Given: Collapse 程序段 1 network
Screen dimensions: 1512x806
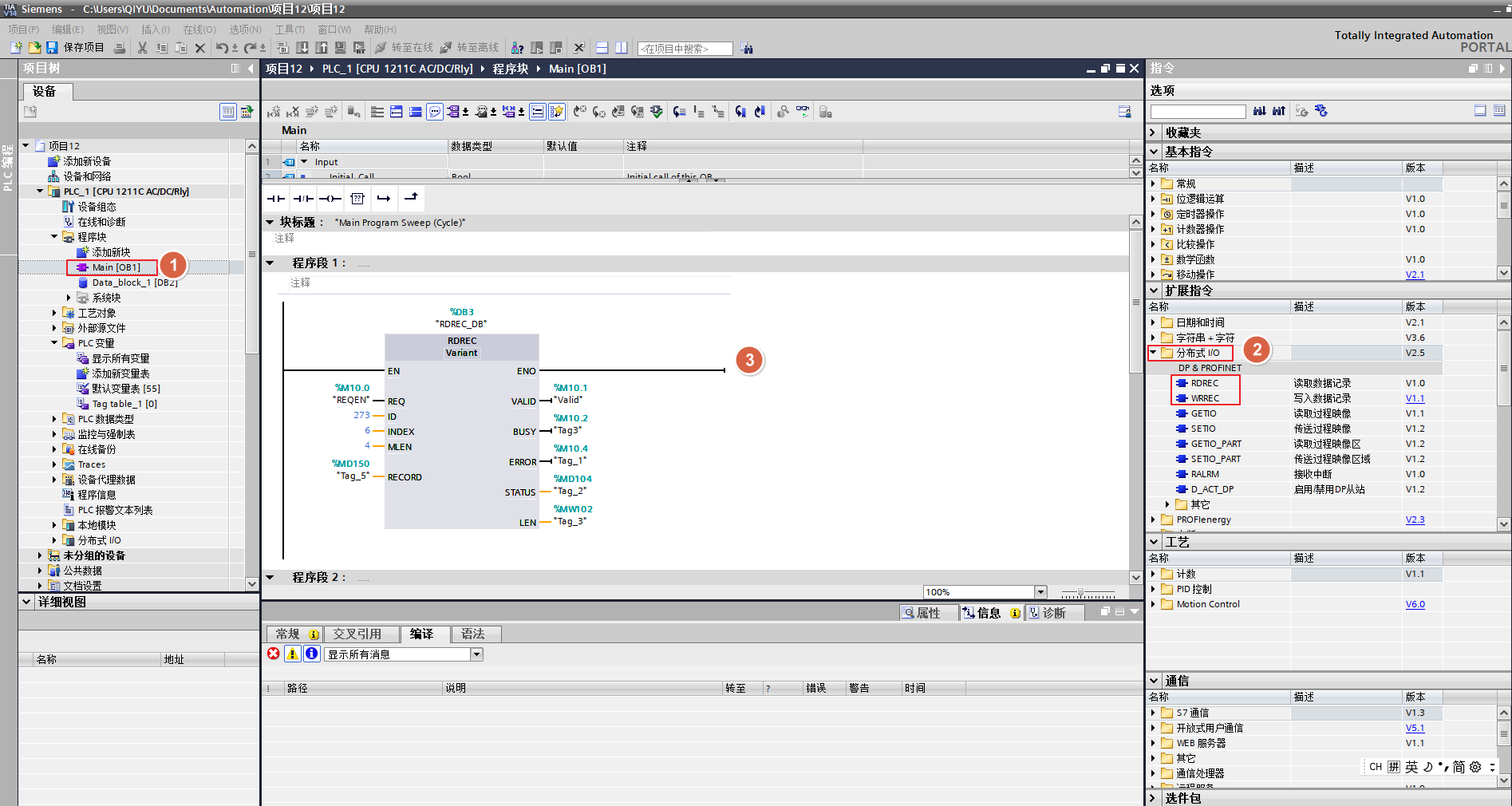Looking at the screenshot, I should click(270, 263).
